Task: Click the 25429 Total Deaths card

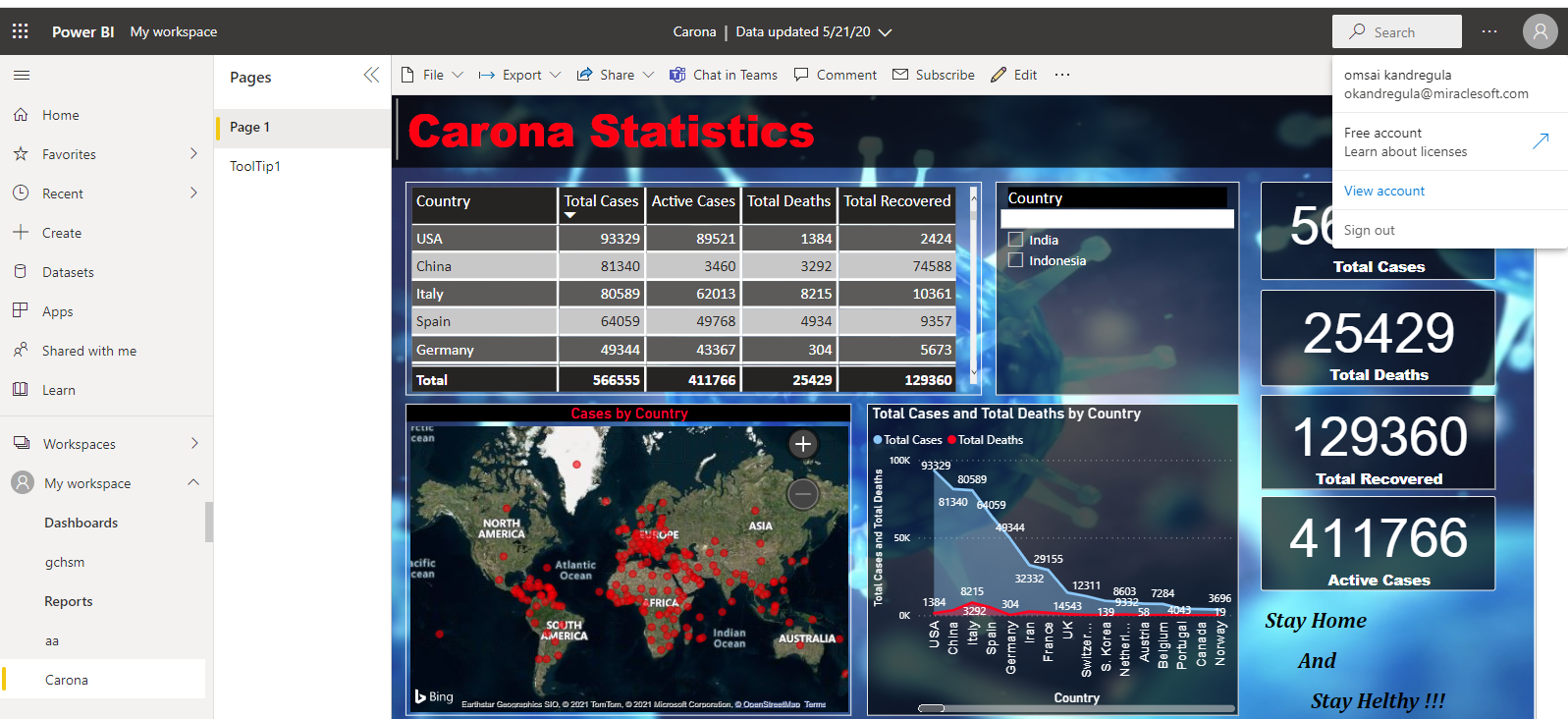Action: 1379,337
